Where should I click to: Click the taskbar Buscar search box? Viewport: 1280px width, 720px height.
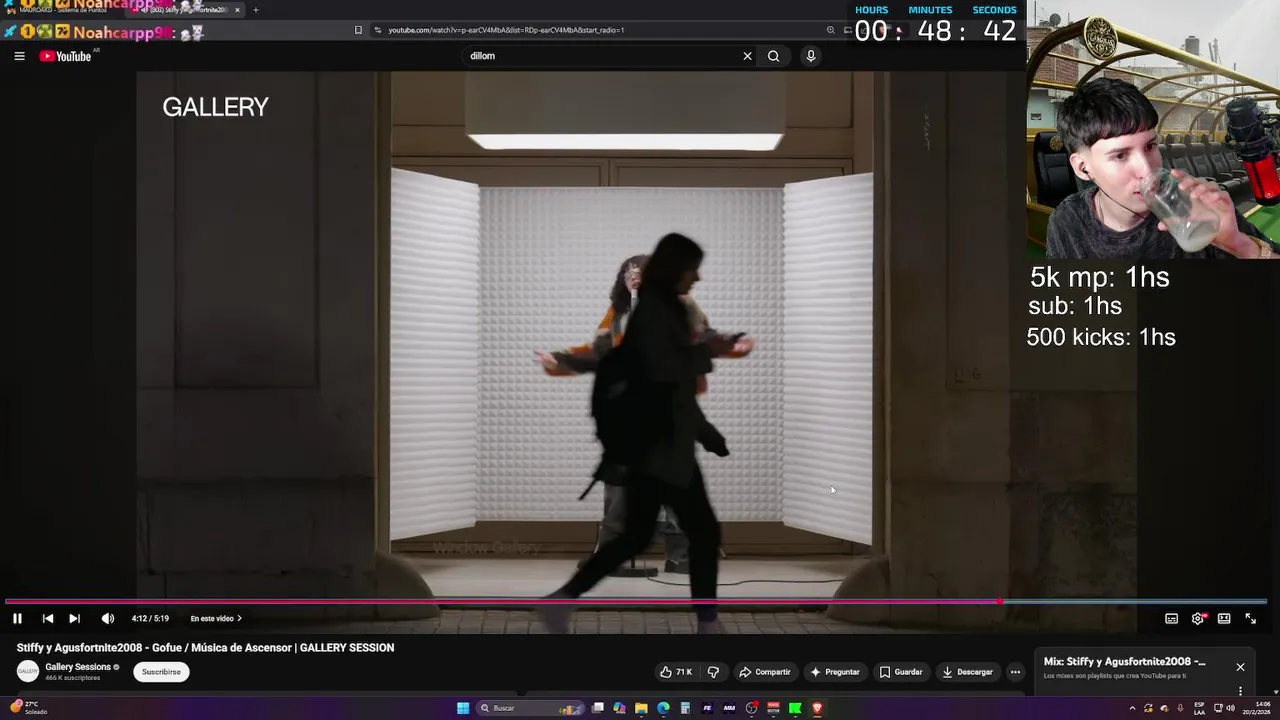click(530, 708)
